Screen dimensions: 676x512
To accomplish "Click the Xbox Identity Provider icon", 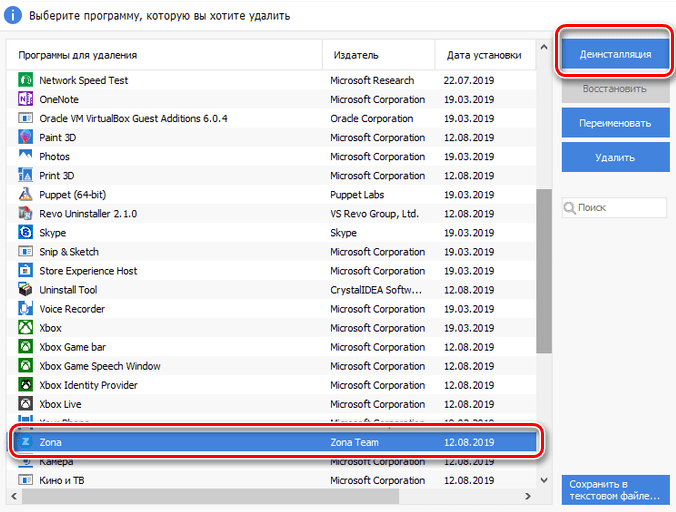I will [x=25, y=384].
